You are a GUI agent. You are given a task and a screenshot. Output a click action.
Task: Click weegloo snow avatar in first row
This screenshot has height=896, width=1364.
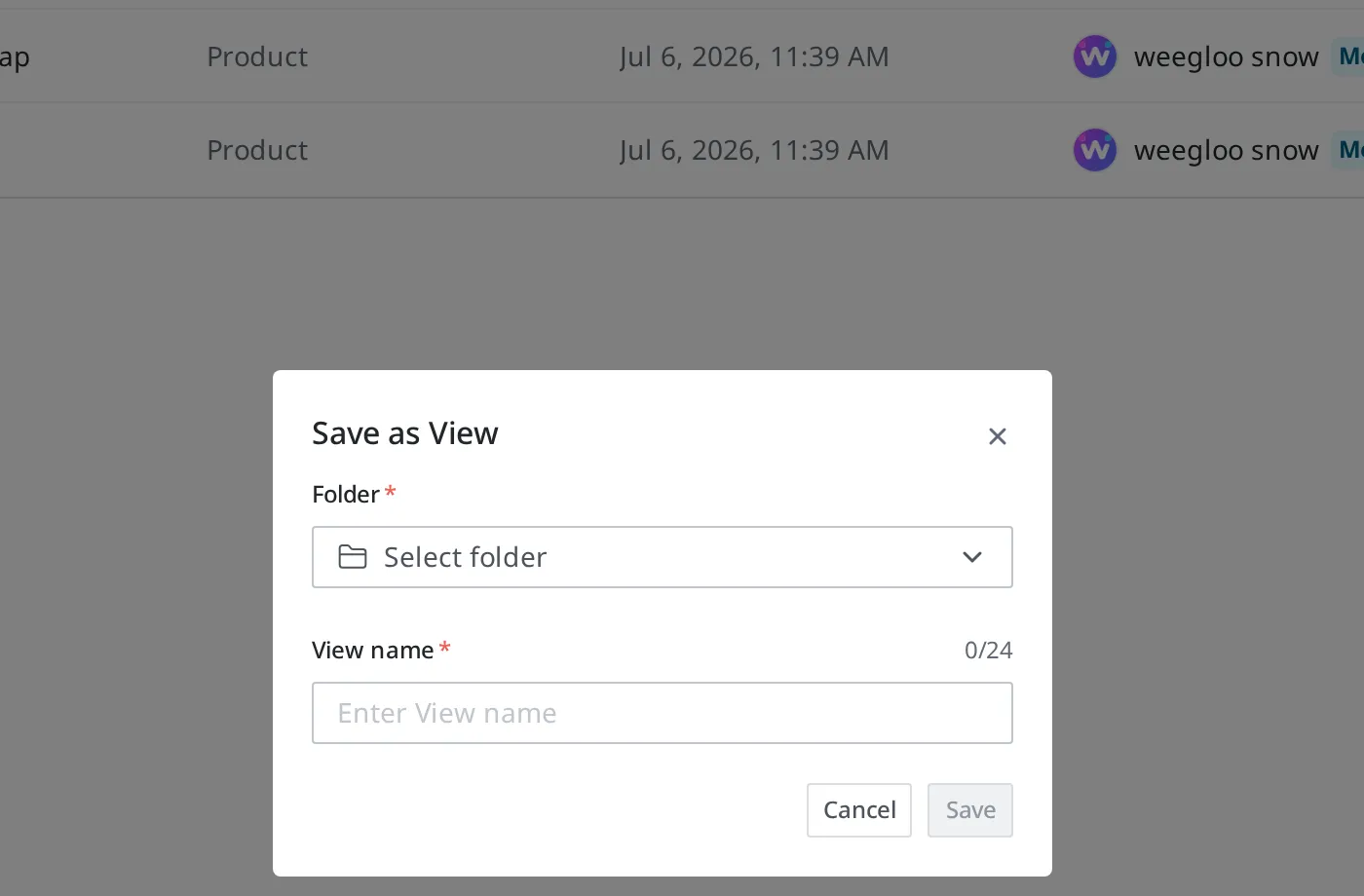[x=1095, y=56]
